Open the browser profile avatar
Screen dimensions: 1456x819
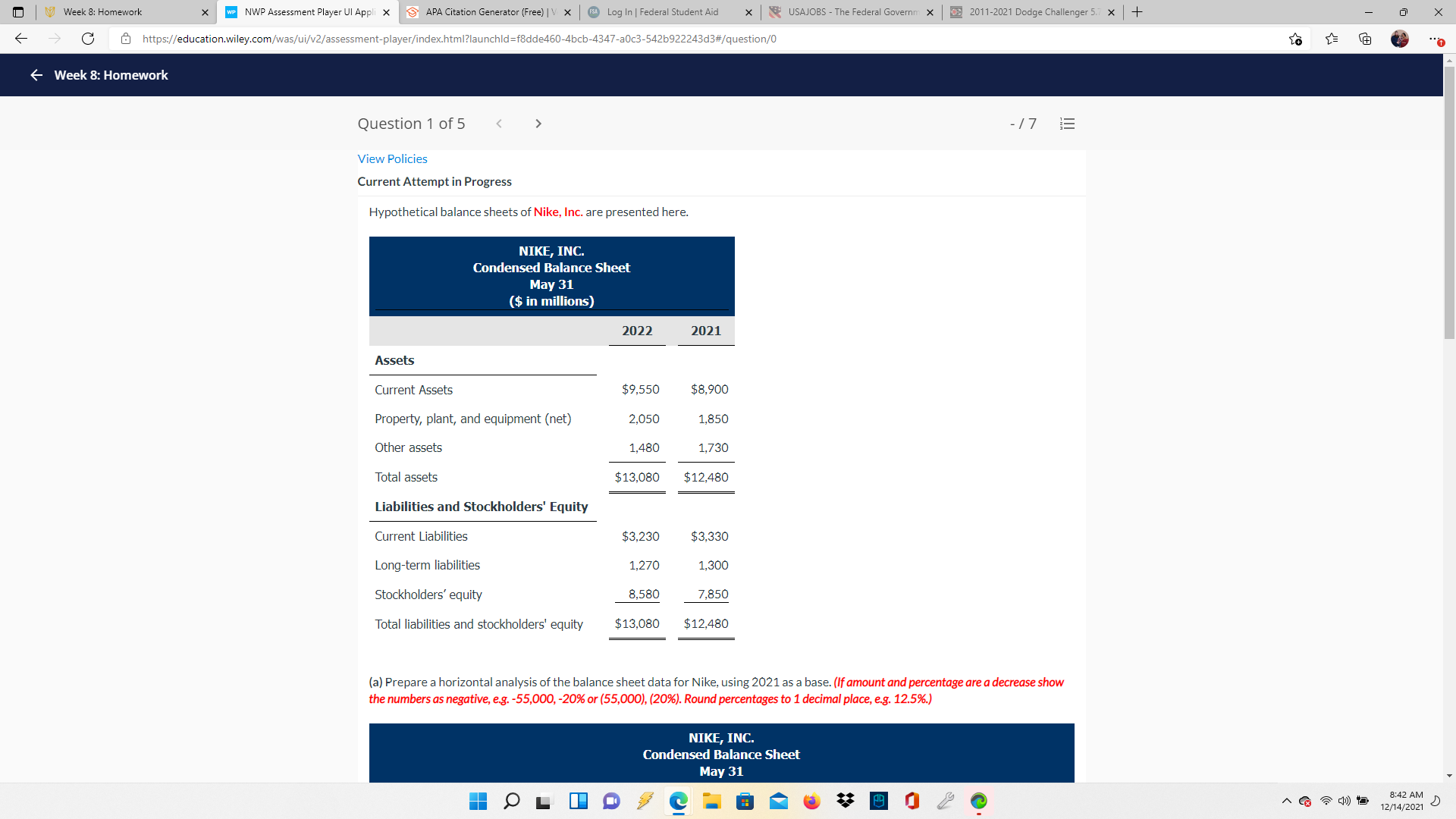click(1399, 39)
